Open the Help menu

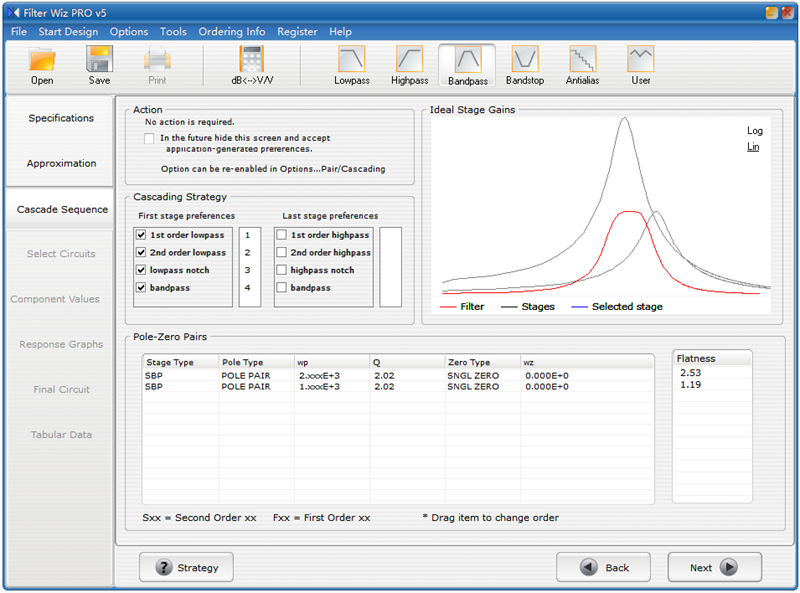(340, 32)
